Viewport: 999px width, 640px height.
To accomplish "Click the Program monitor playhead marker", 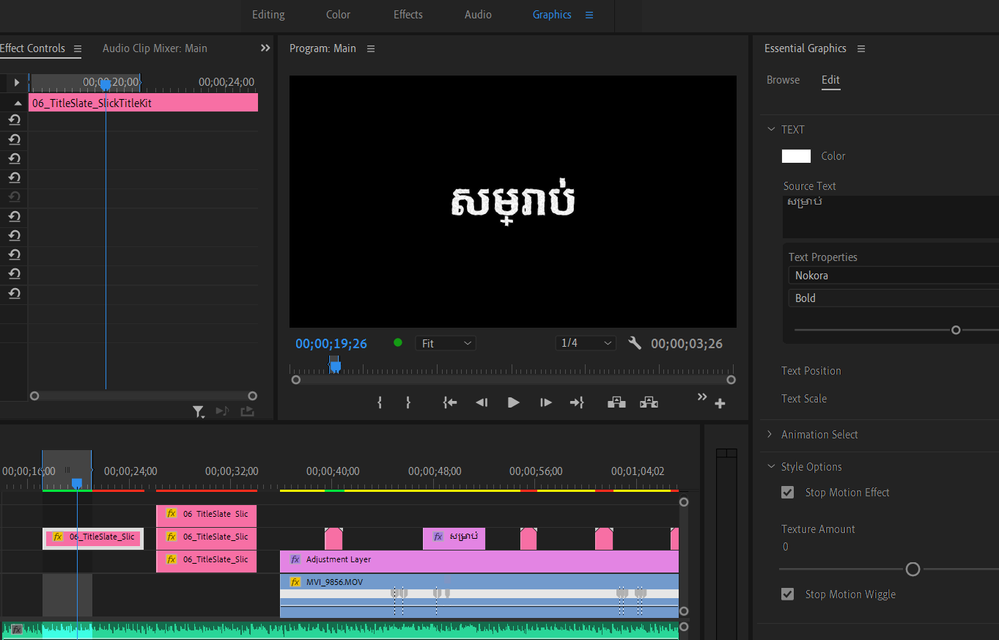I will click(x=334, y=365).
